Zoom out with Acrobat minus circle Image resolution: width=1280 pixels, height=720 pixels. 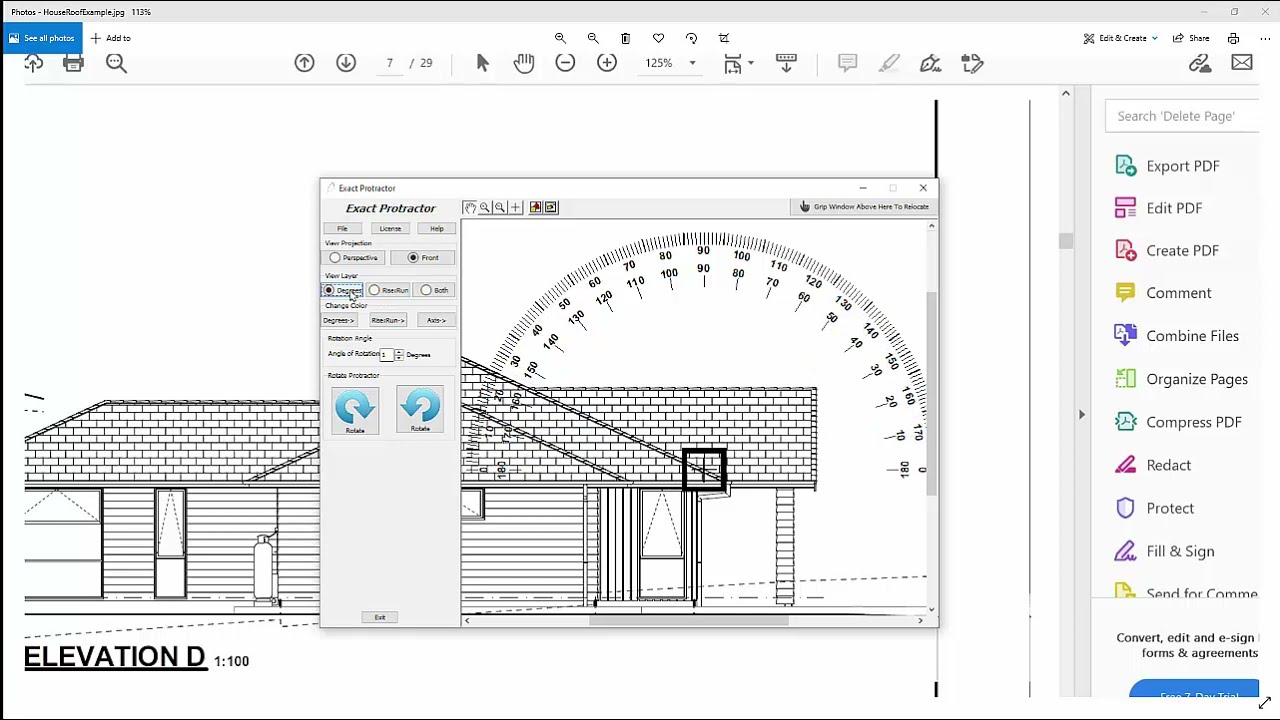pos(565,63)
